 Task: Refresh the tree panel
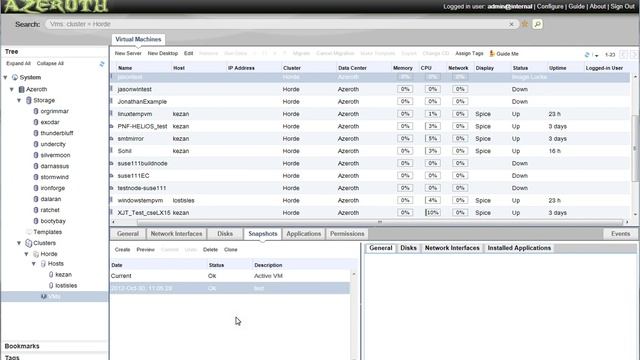pyautogui.click(x=102, y=64)
